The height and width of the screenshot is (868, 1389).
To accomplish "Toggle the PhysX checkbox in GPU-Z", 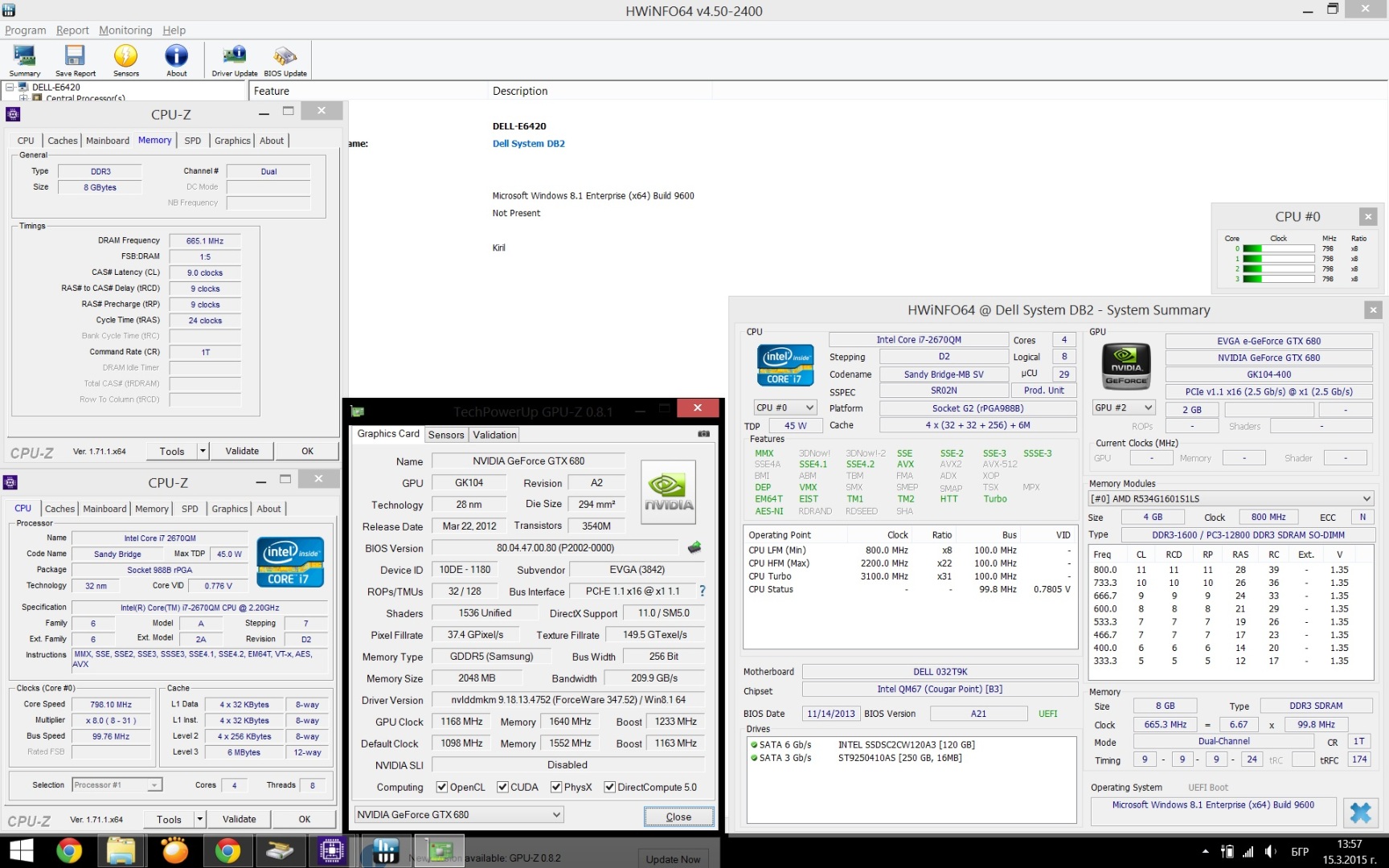I will tap(556, 787).
